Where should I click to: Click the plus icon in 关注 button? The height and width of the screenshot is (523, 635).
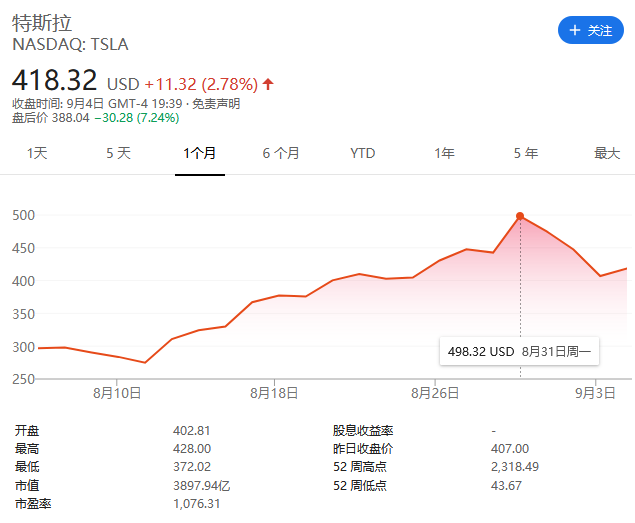[x=575, y=30]
